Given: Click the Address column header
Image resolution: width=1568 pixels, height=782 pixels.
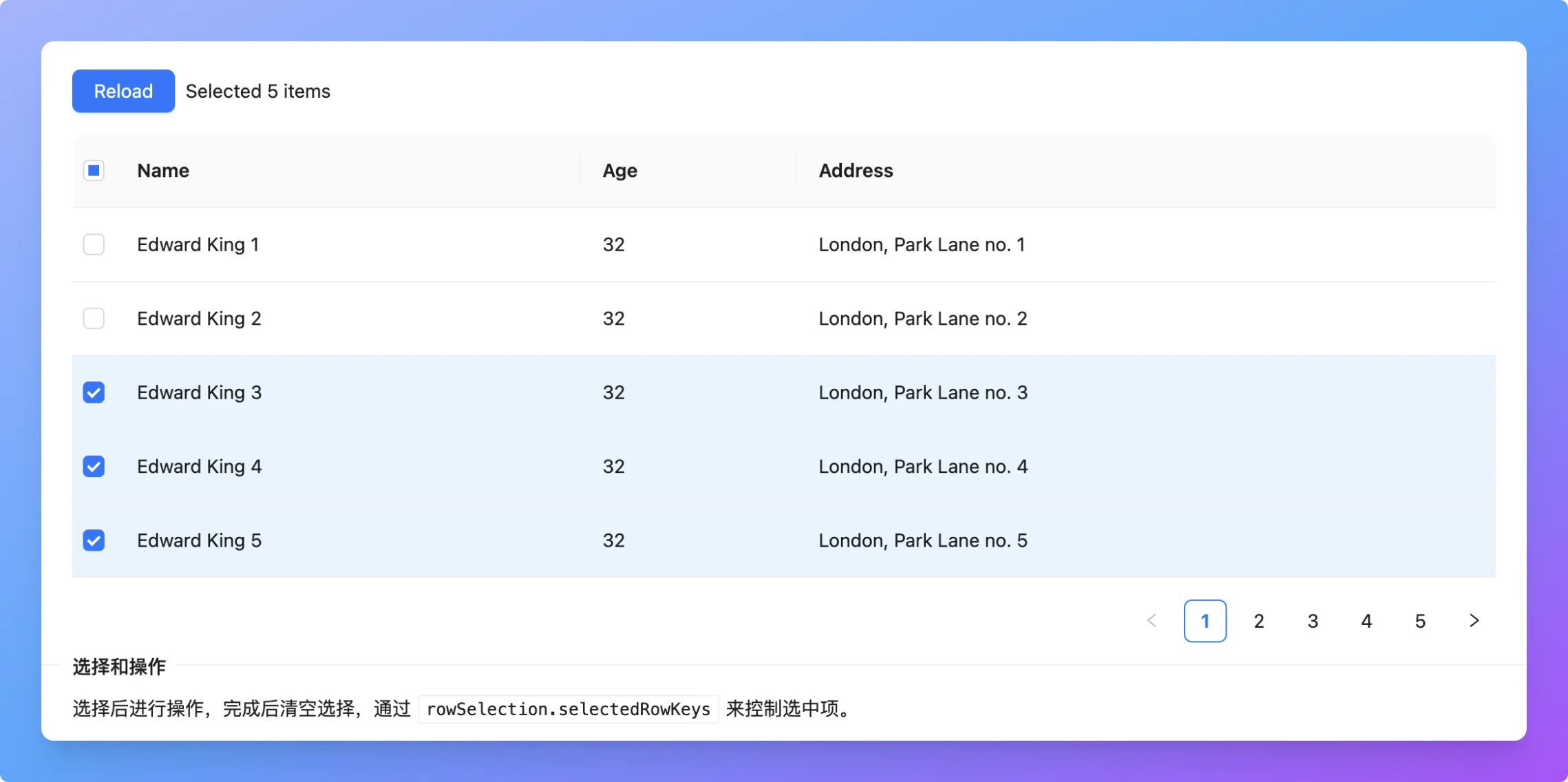Looking at the screenshot, I should click(856, 170).
